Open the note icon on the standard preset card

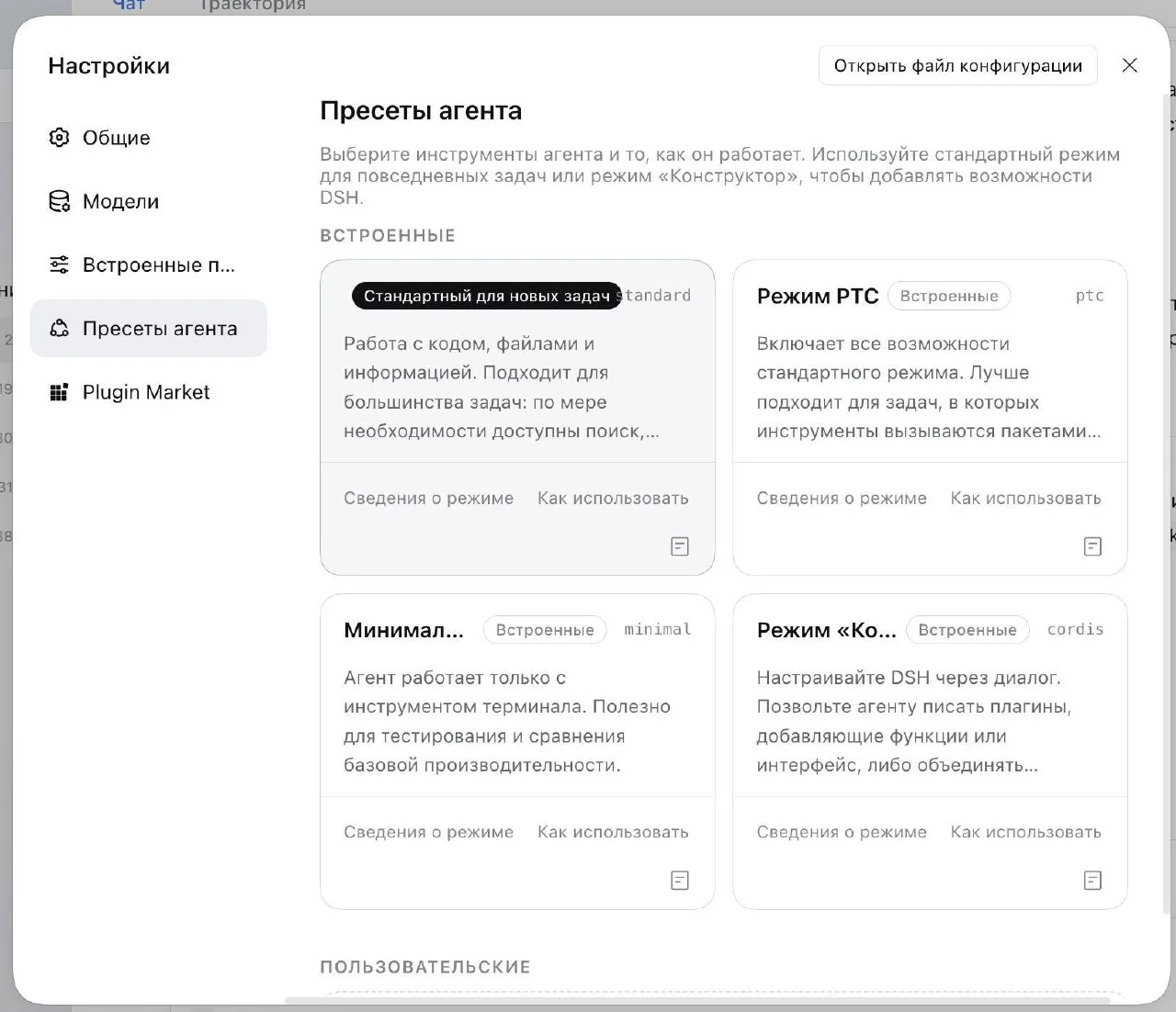[x=680, y=546]
